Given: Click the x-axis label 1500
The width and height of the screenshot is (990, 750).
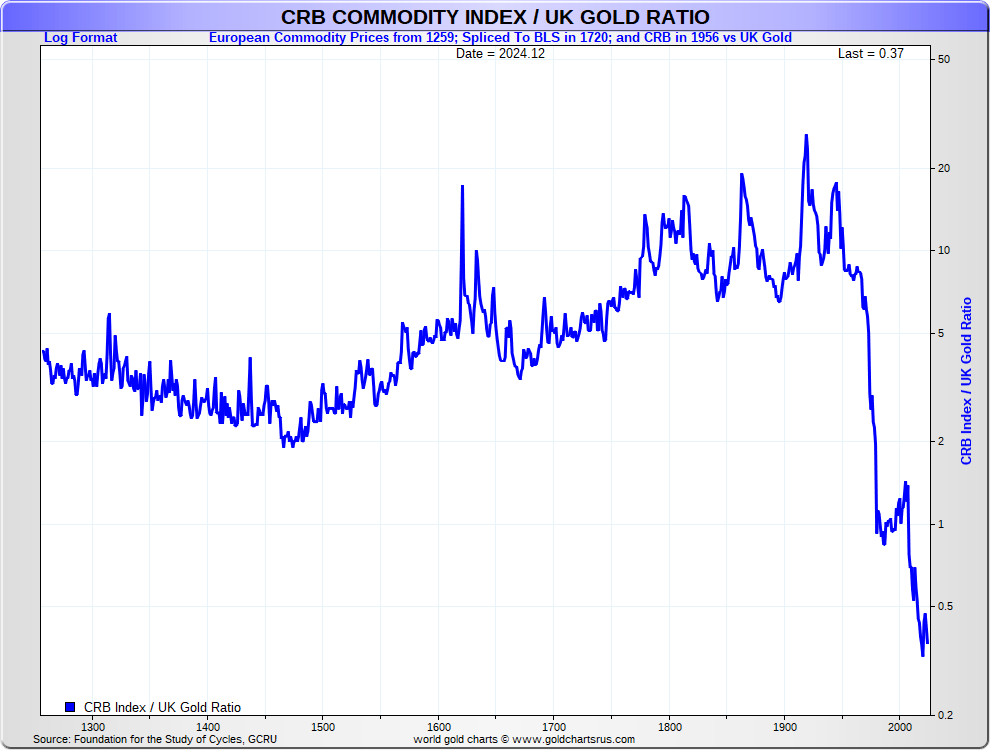Looking at the screenshot, I should (323, 727).
